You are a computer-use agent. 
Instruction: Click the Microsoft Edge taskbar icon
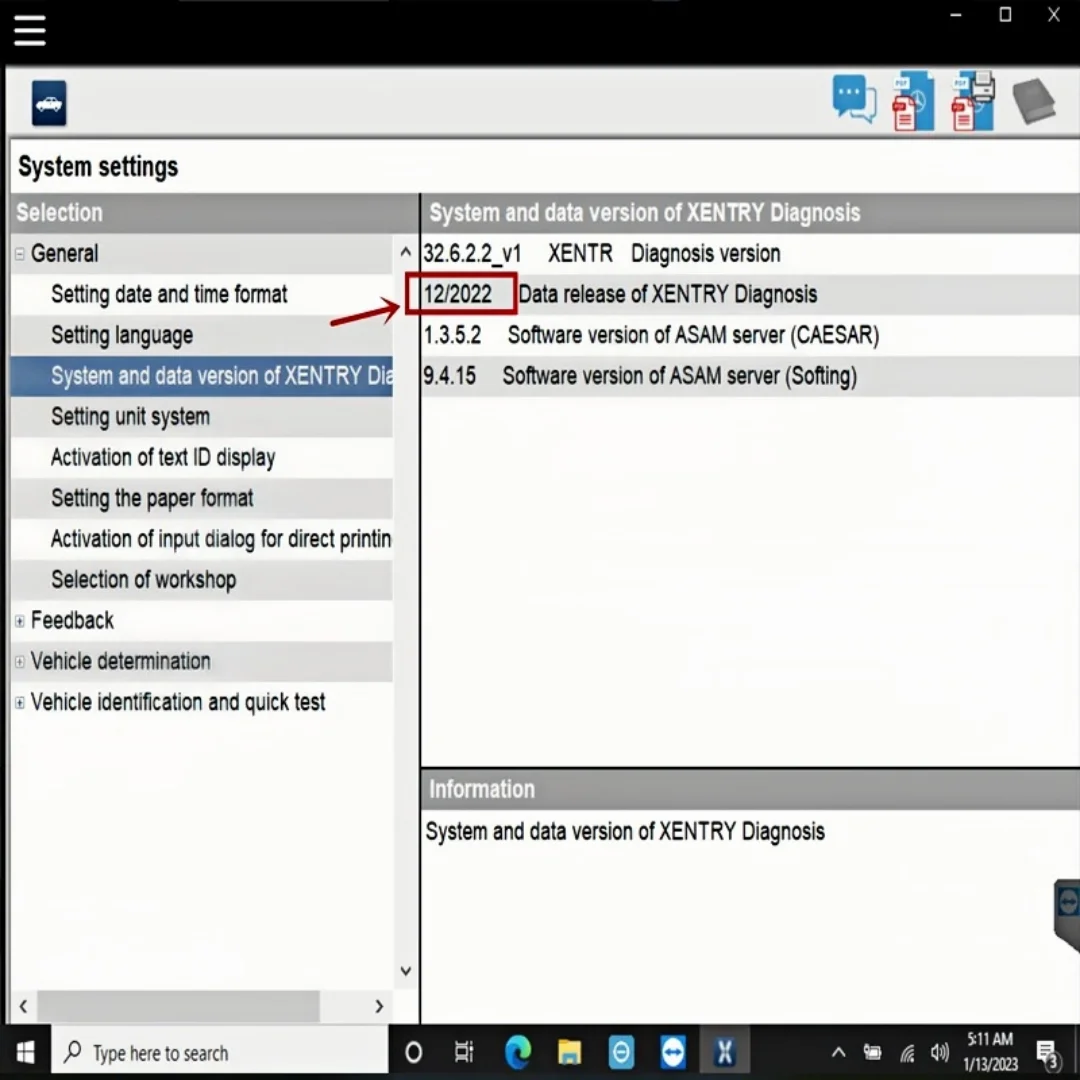point(517,1051)
